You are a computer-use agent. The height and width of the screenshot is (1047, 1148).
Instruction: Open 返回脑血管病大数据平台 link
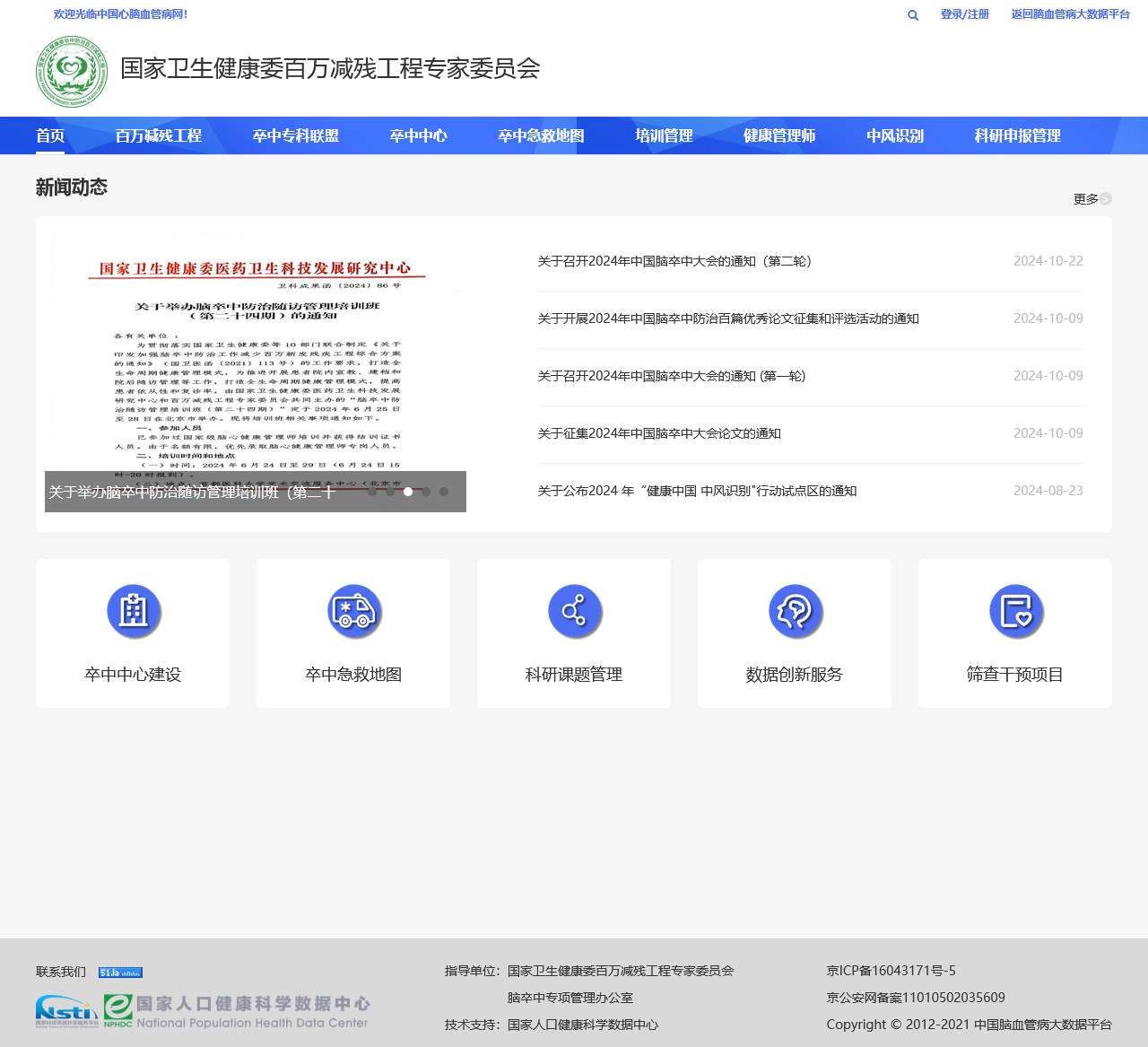click(1069, 15)
